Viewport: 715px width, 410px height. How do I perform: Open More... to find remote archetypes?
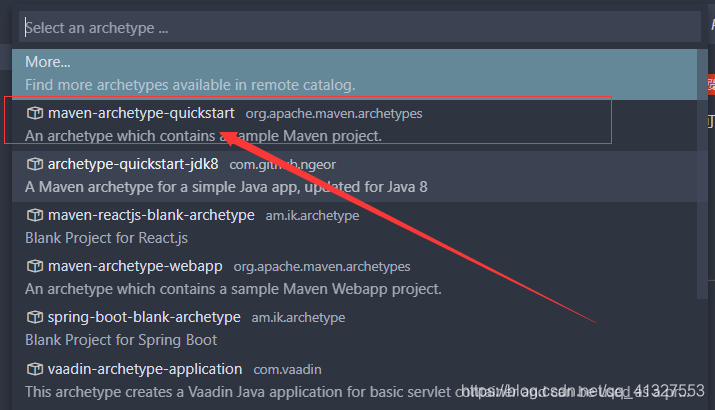click(x=354, y=74)
